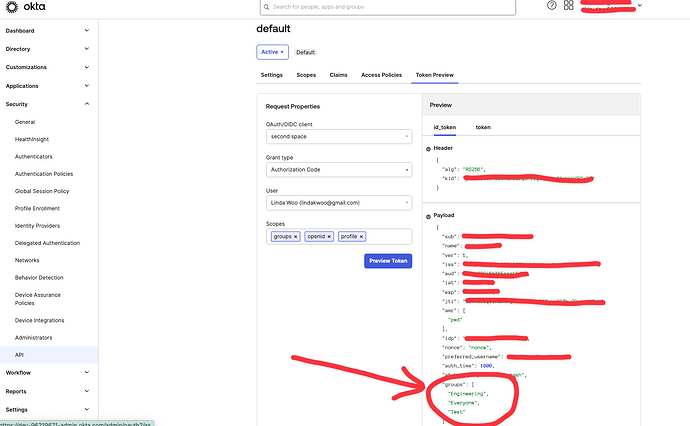Click the Okta logo
690x426 pixels.
pos(25,7)
